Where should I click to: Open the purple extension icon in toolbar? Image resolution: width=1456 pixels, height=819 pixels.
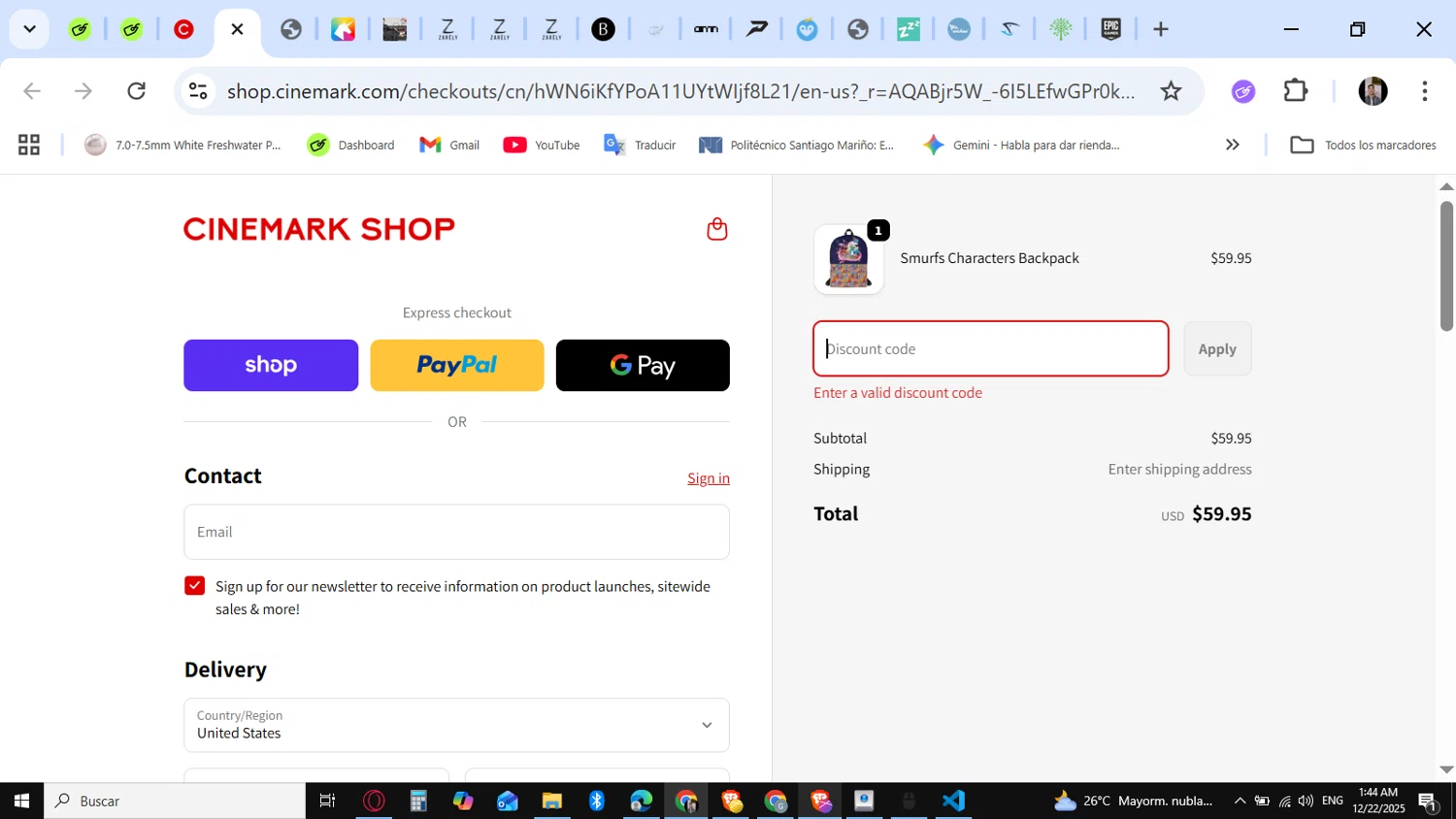tap(1243, 91)
